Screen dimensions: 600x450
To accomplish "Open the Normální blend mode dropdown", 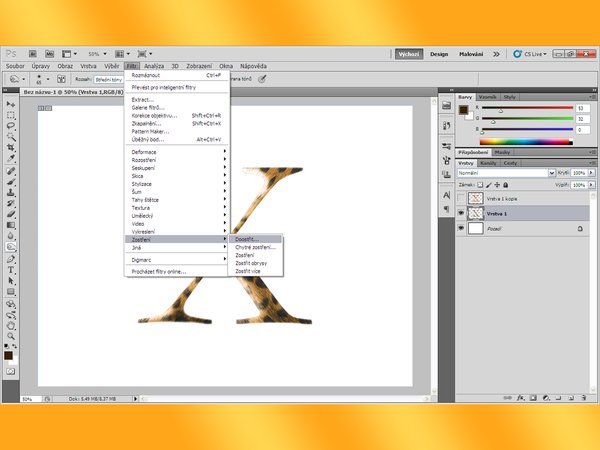I will click(x=504, y=173).
